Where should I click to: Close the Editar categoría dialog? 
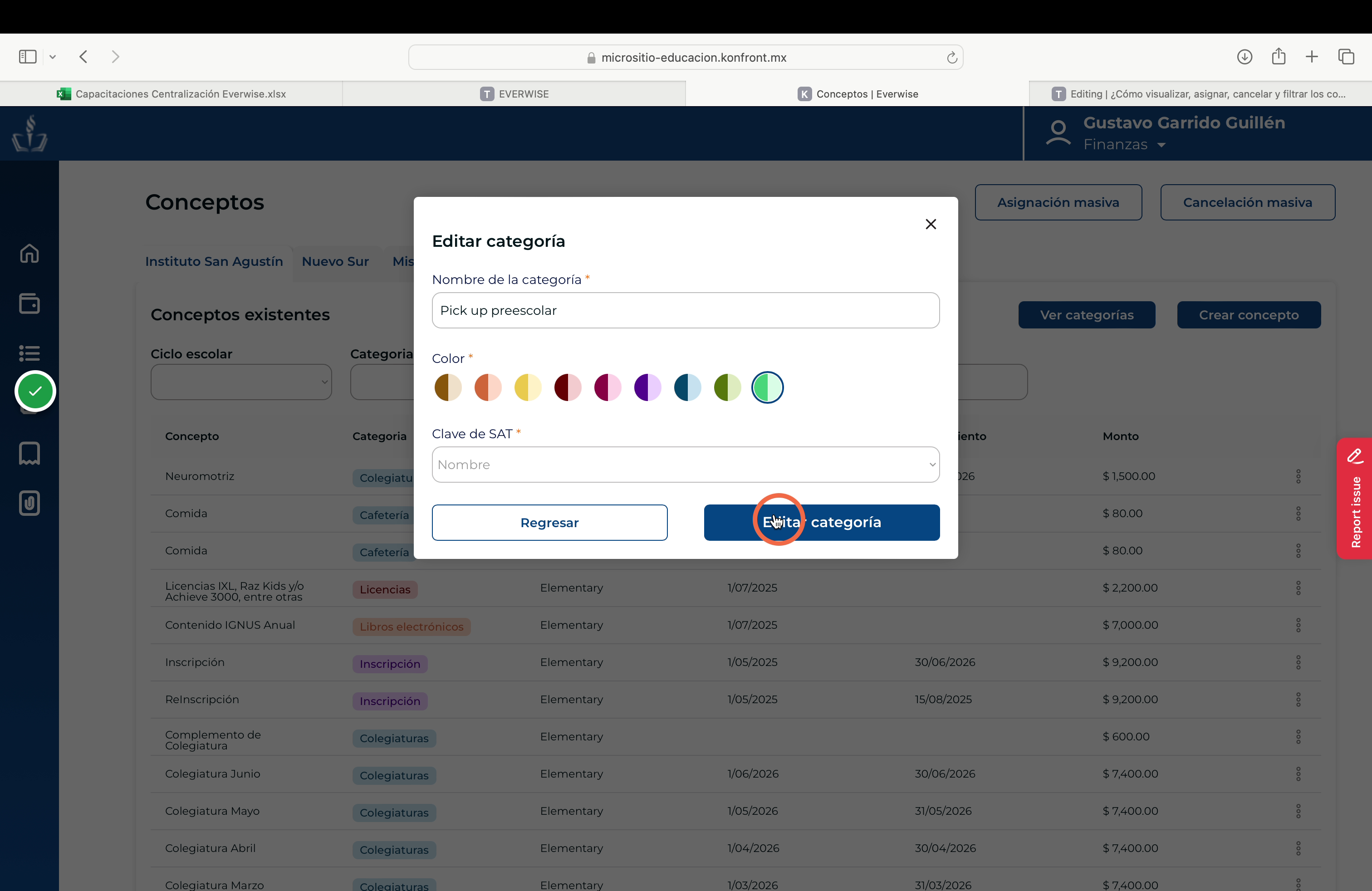[x=931, y=224]
